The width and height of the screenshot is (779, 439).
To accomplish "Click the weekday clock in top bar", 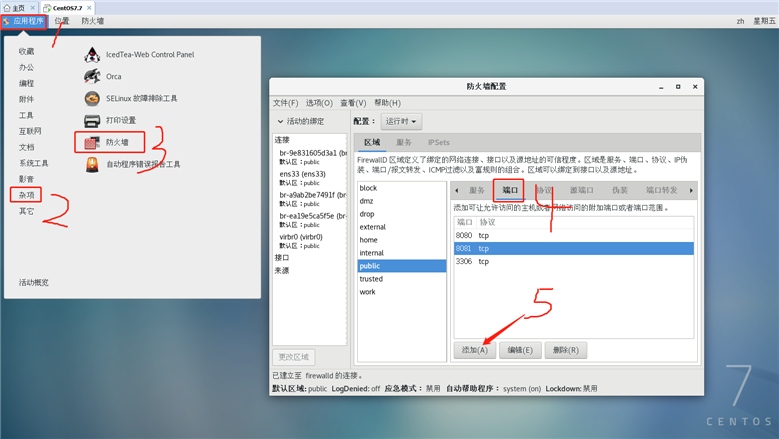I will pyautogui.click(x=765, y=21).
